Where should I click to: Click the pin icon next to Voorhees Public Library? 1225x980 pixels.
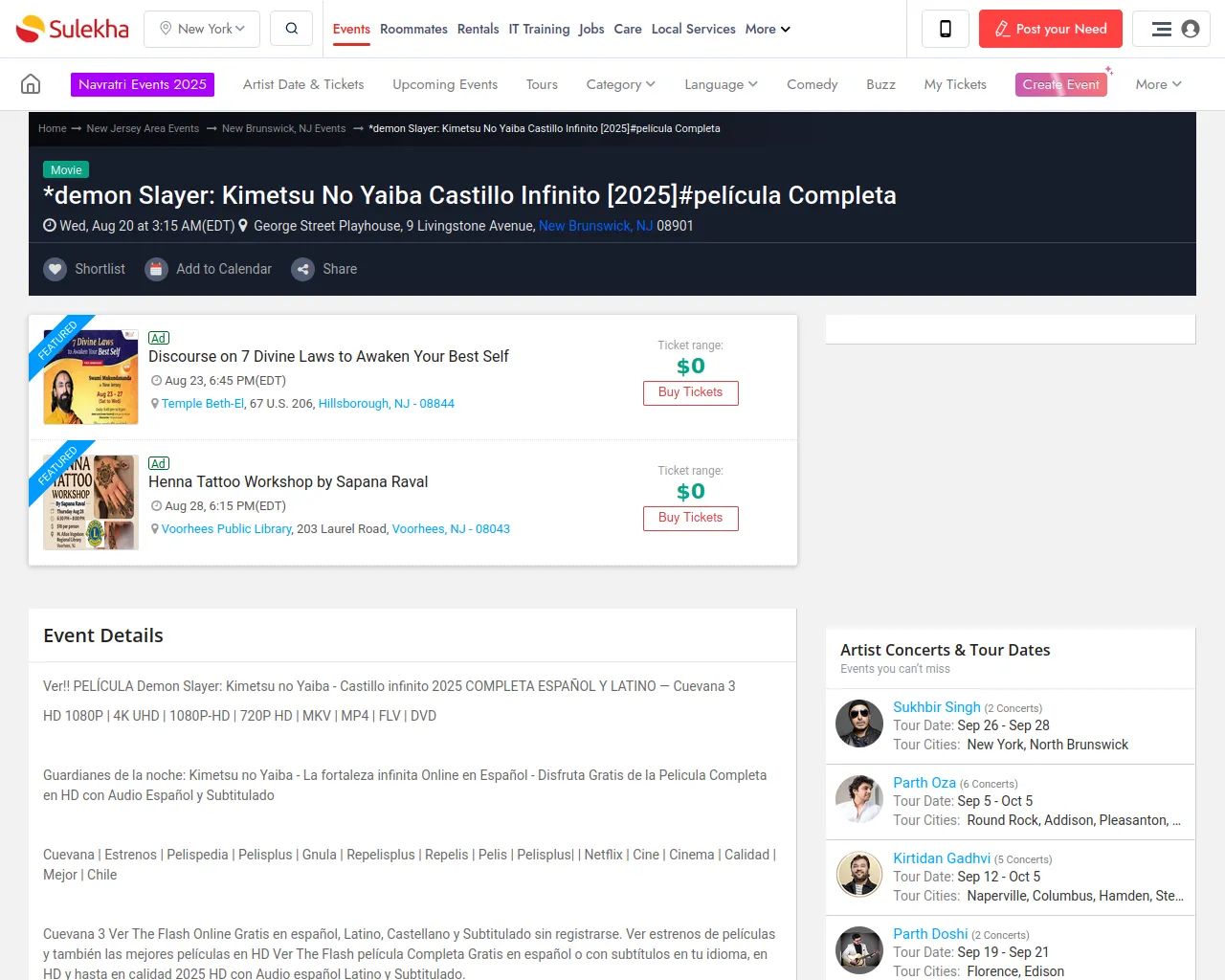pyautogui.click(x=155, y=529)
